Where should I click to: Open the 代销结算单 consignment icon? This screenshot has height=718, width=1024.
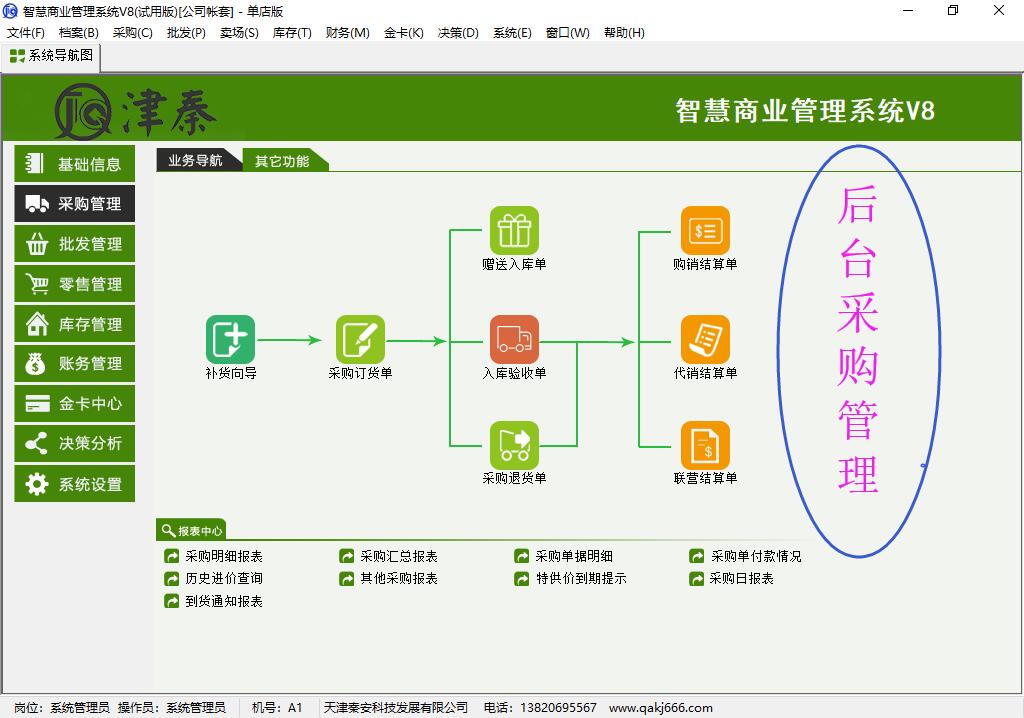(705, 340)
